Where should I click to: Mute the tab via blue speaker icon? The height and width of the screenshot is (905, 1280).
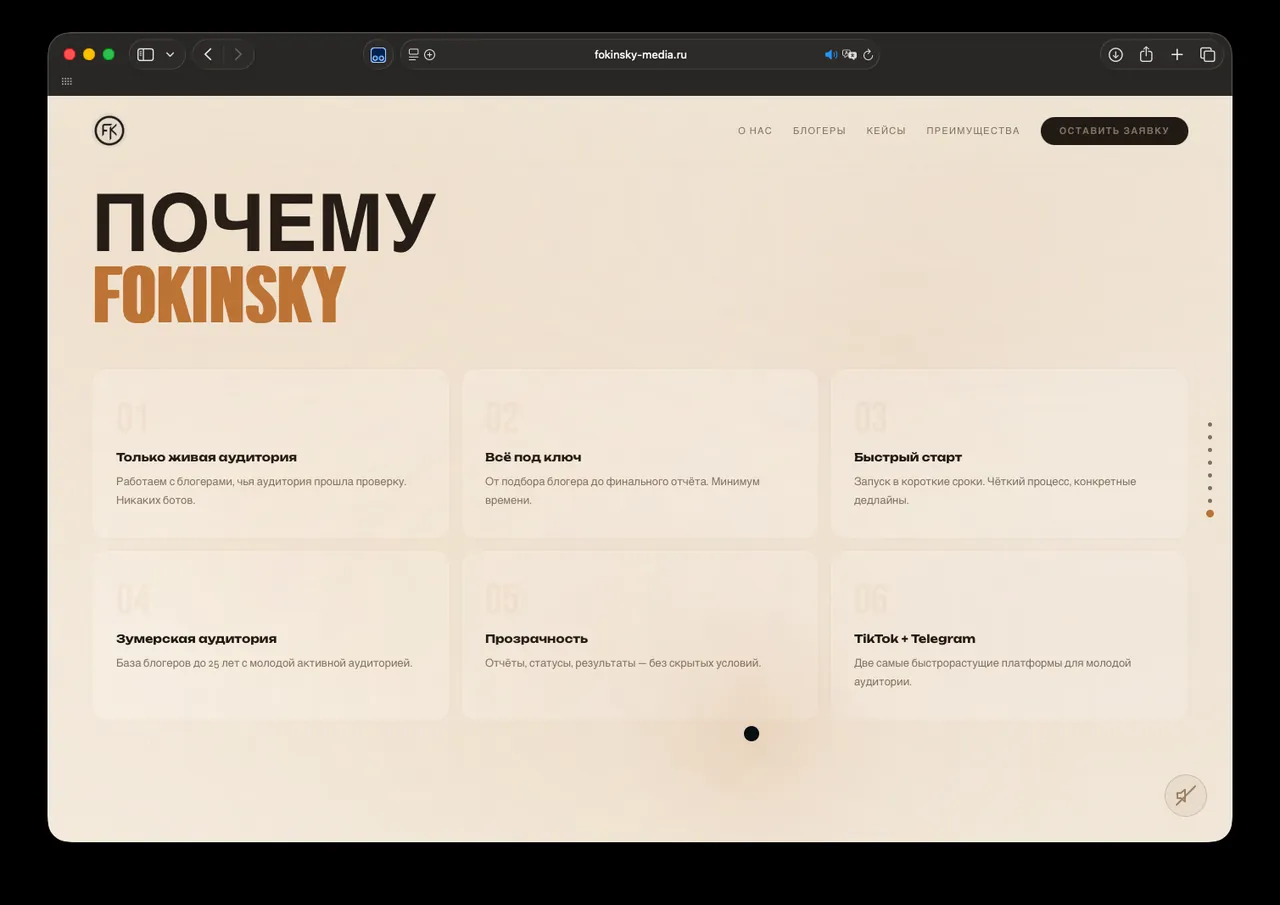831,55
